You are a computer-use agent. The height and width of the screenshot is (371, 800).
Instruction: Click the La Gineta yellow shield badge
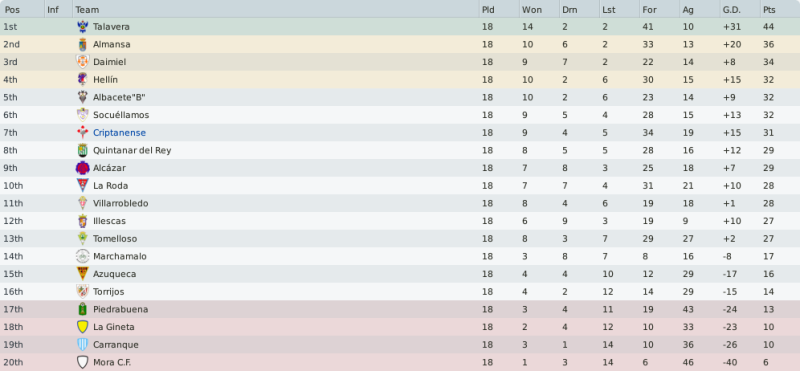click(x=82, y=327)
